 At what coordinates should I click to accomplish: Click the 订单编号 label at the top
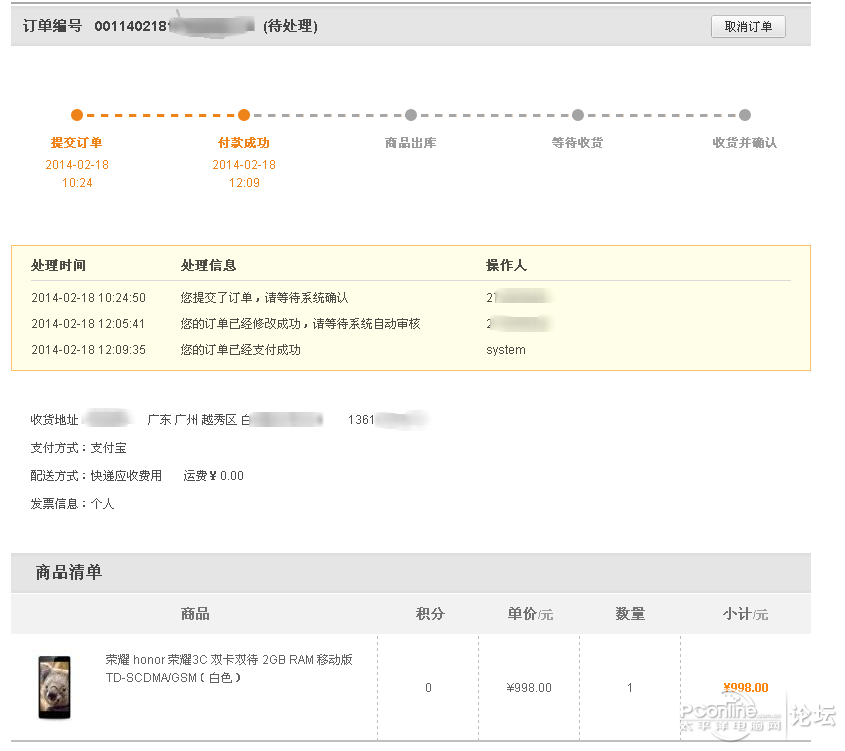[52, 26]
